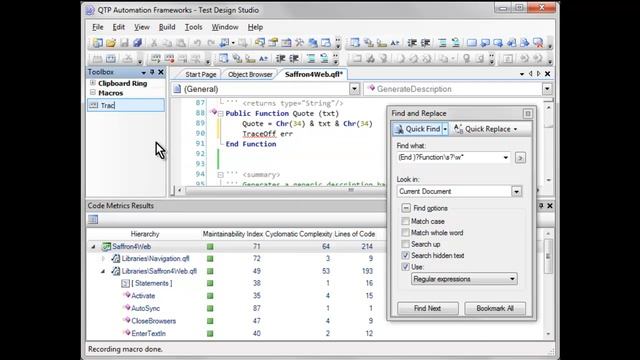This screenshot has width=640, height=360.
Task: Collapse the Libraries\Saffron4Web.qfl node
Action: click(103, 271)
